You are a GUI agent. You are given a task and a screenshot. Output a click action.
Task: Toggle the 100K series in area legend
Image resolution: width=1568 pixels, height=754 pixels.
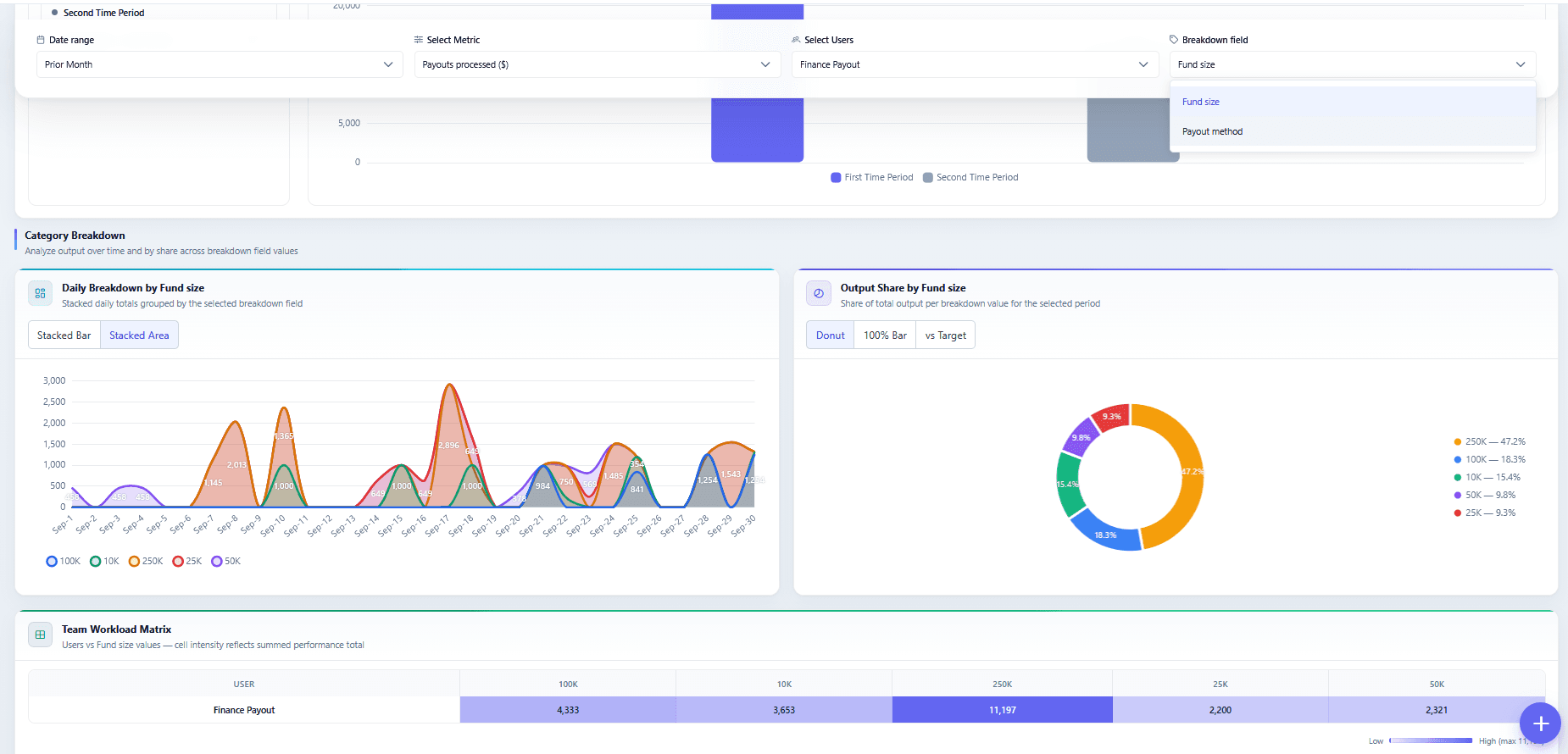[64, 561]
